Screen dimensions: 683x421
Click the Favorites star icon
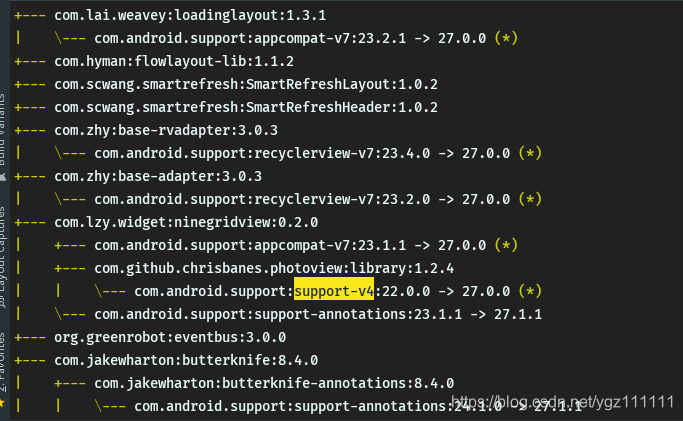2,403
